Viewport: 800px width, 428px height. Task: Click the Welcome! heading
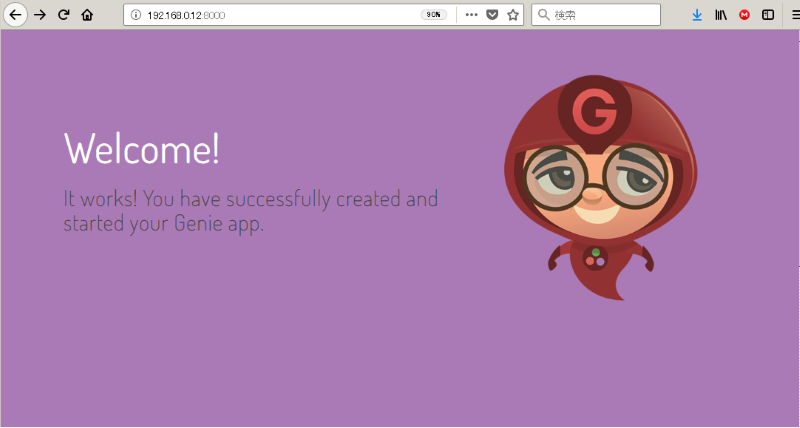tap(142, 148)
